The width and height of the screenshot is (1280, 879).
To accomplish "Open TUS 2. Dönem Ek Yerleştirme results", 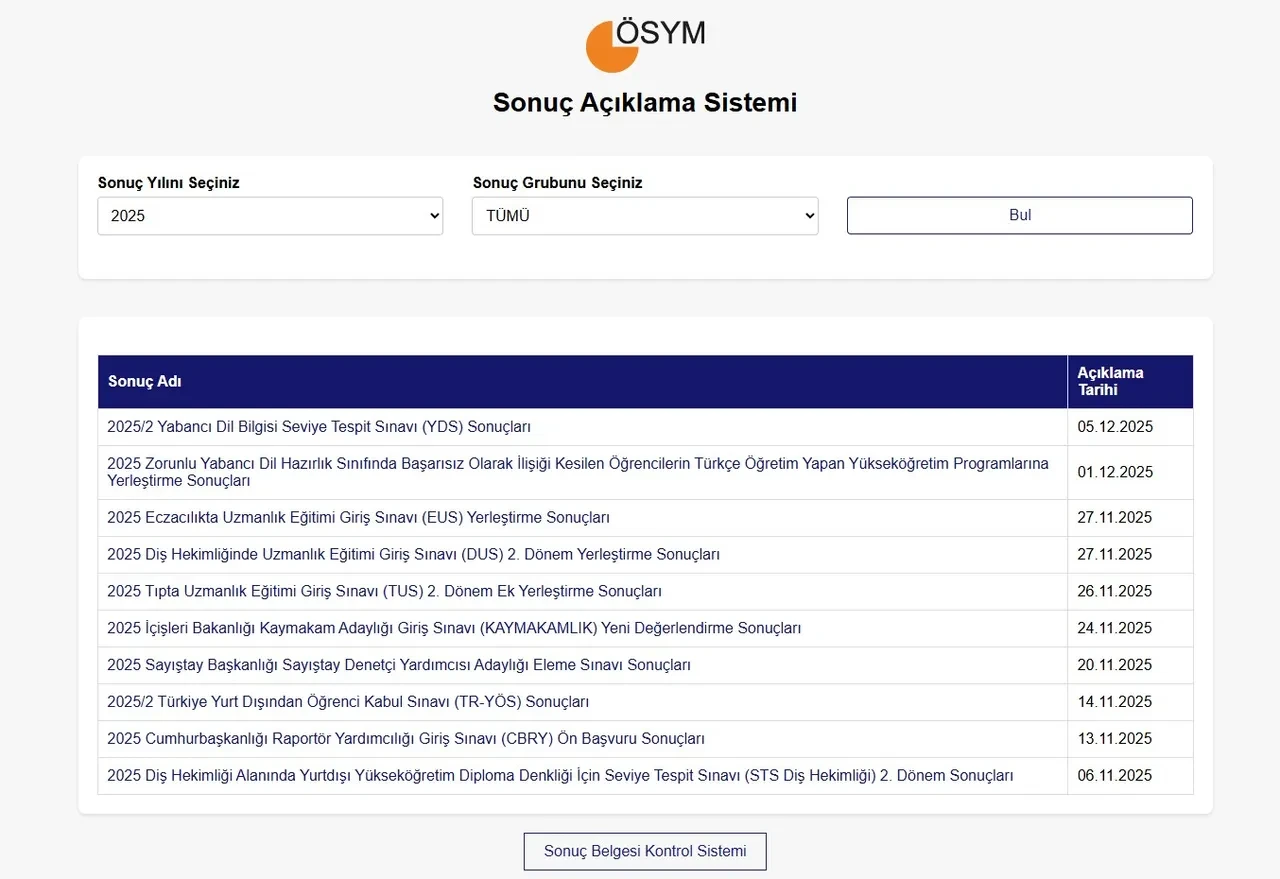I will (384, 592).
